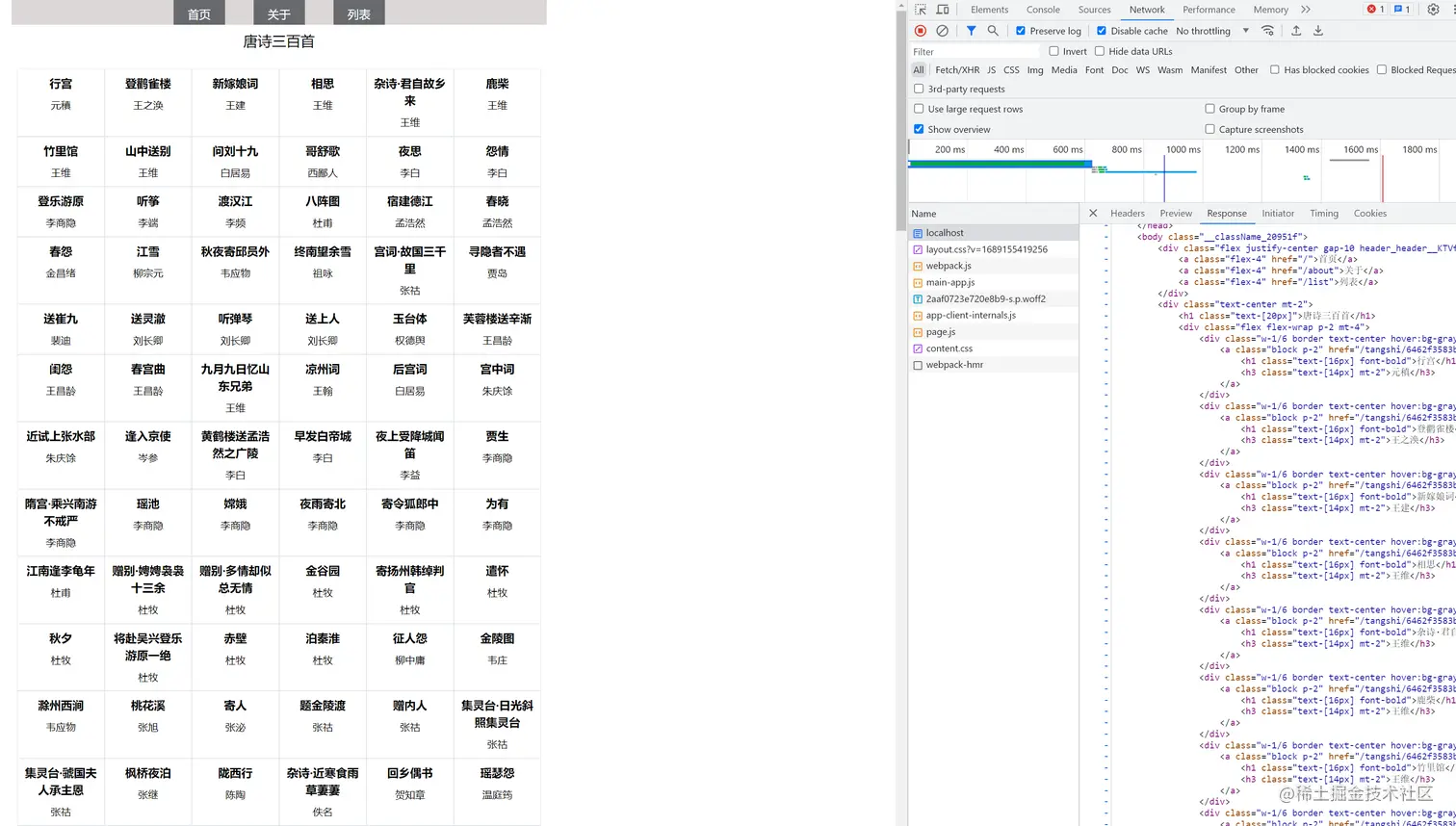
Task: Open the No throttling dropdown
Action: [x=1212, y=31]
